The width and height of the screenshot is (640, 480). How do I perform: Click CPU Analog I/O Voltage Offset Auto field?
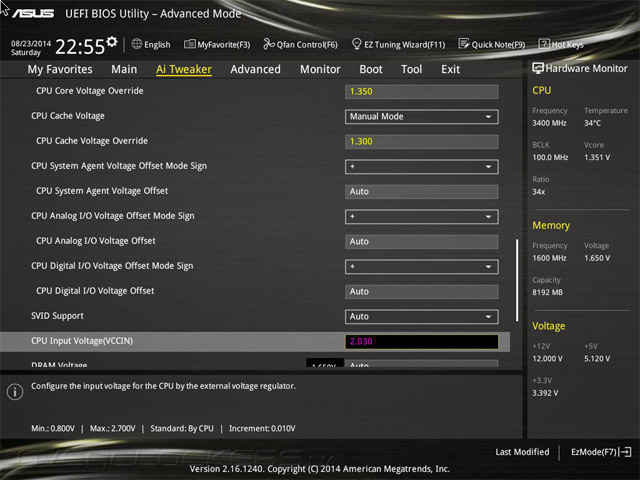(422, 242)
